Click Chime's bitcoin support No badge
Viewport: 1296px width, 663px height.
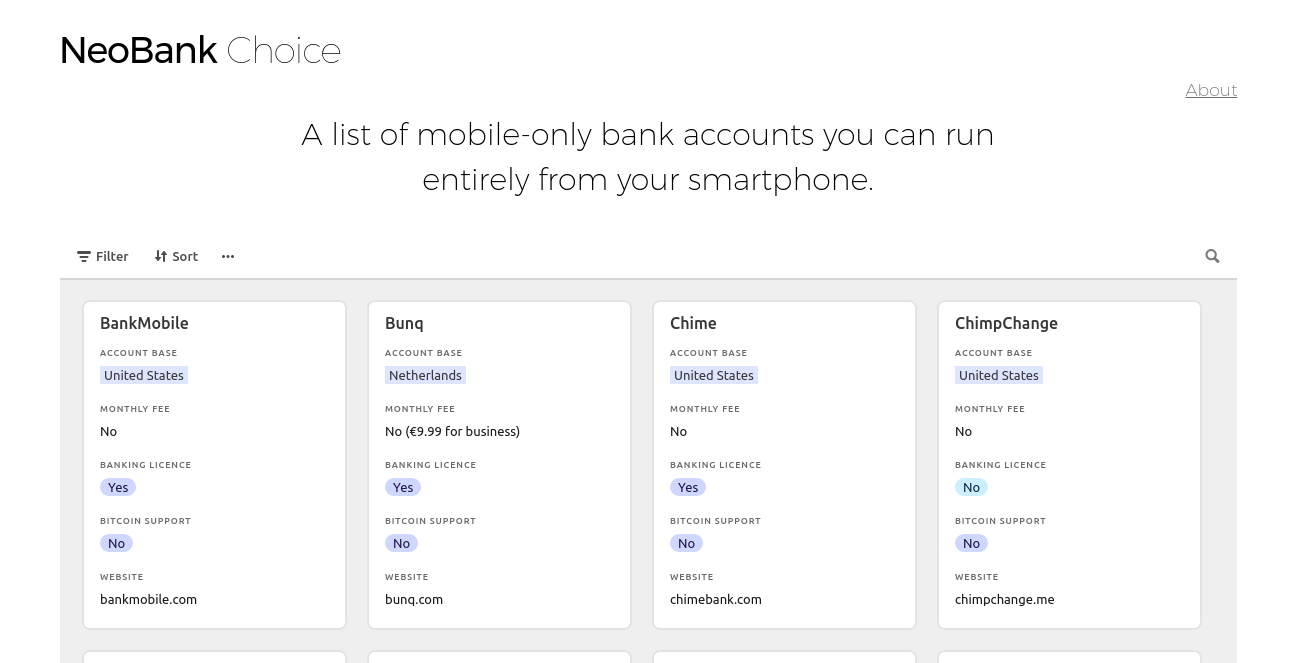click(x=686, y=543)
